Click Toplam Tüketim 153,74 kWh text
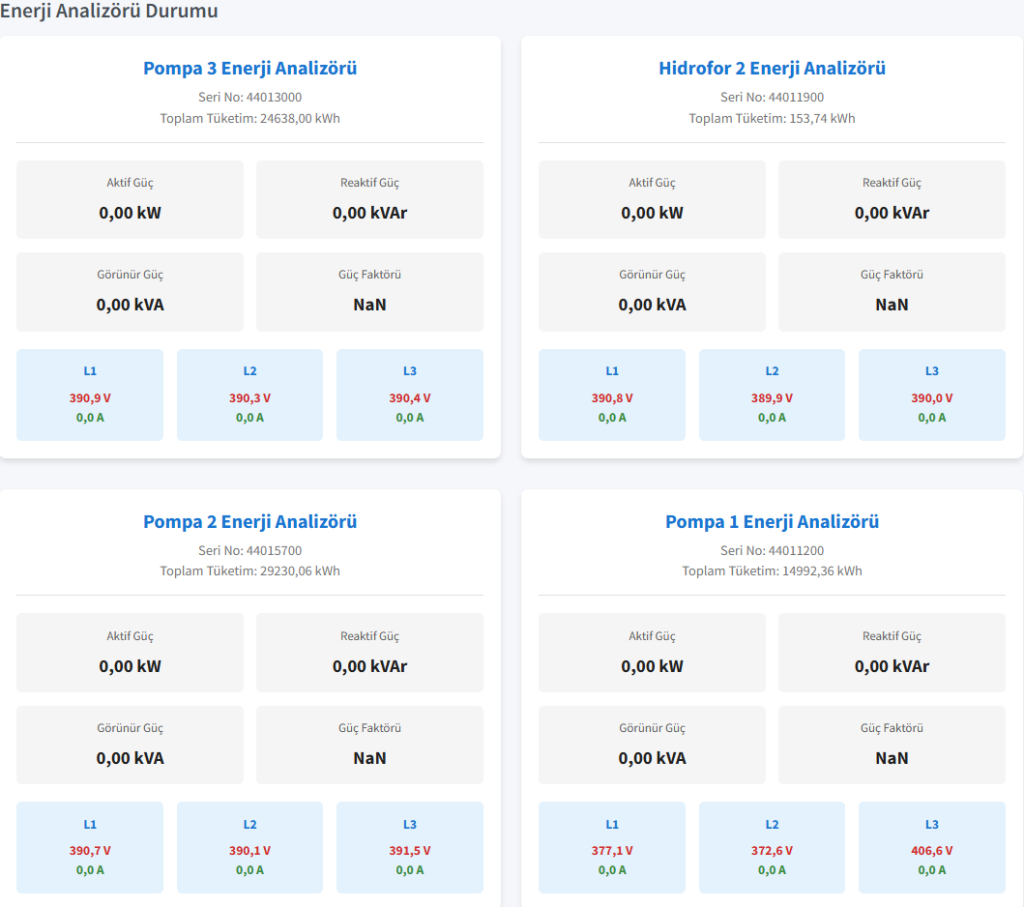Screen dimensions: 1024x907 point(772,119)
